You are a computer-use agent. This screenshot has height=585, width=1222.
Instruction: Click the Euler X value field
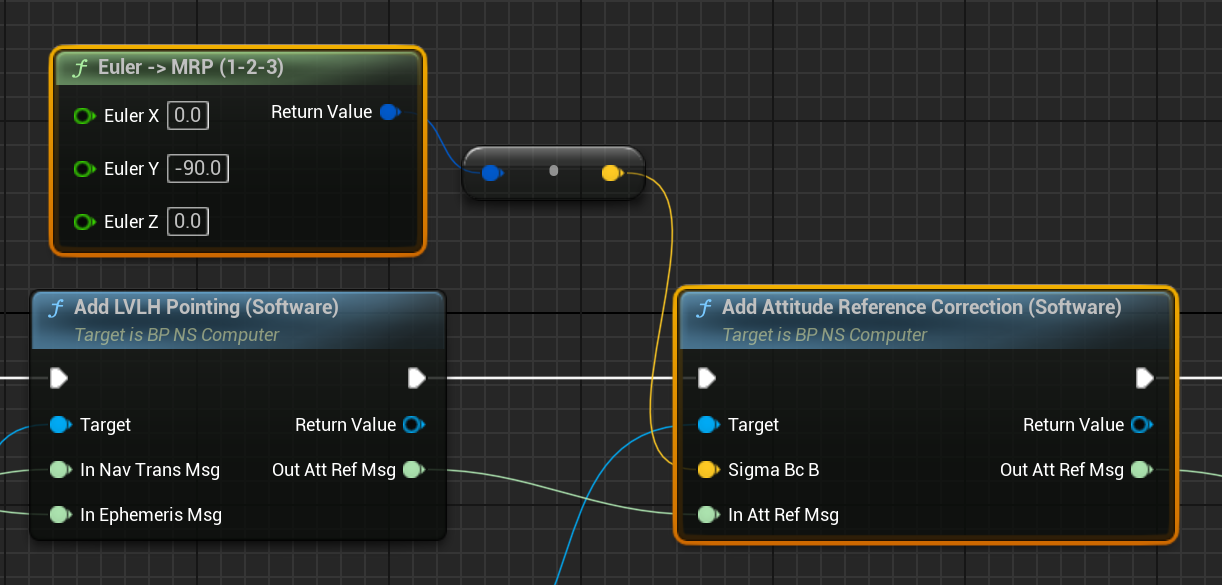(188, 116)
